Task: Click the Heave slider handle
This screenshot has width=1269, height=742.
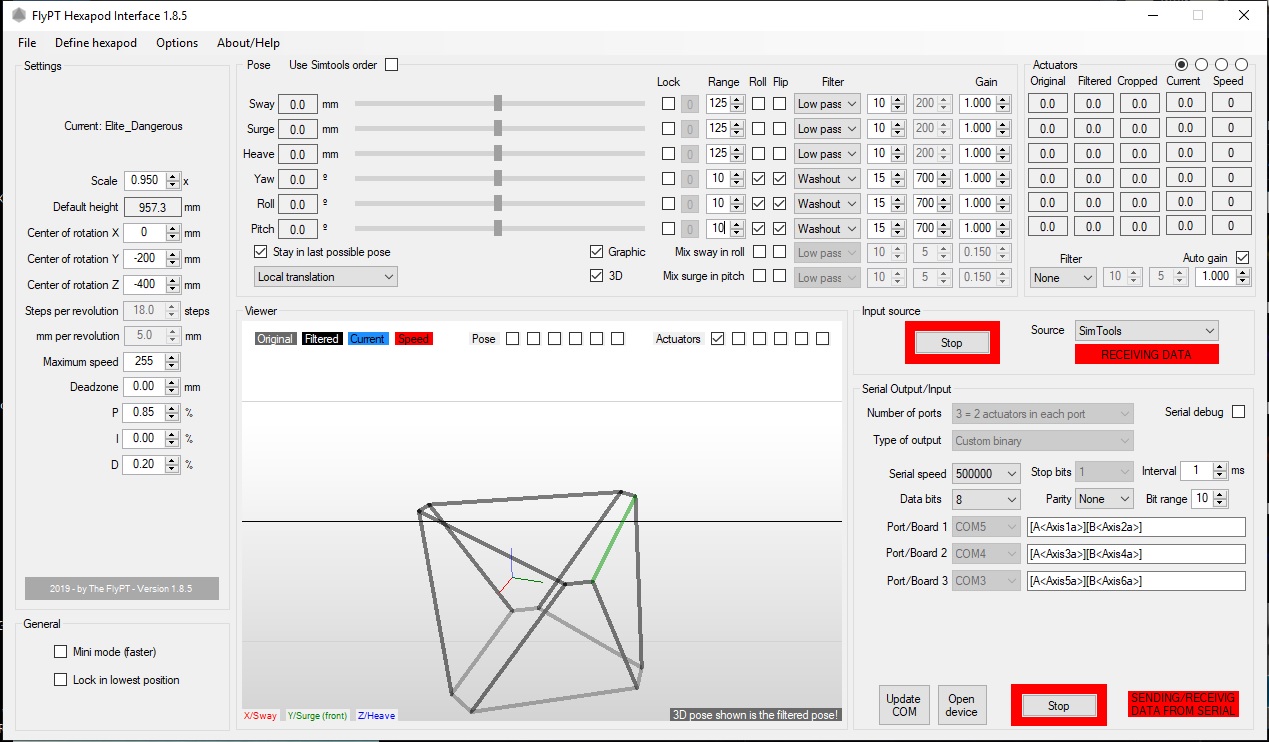Action: click(498, 153)
